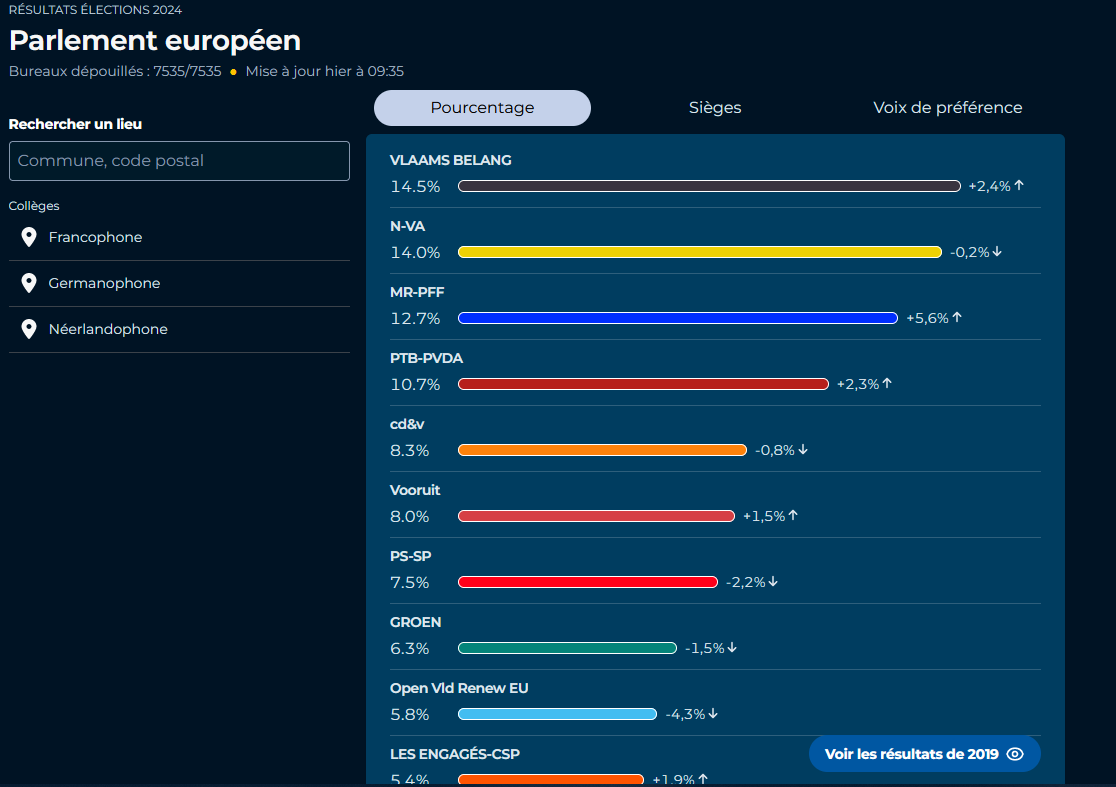Click the MR-PFF party name
The width and height of the screenshot is (1116, 787).
pos(417,292)
